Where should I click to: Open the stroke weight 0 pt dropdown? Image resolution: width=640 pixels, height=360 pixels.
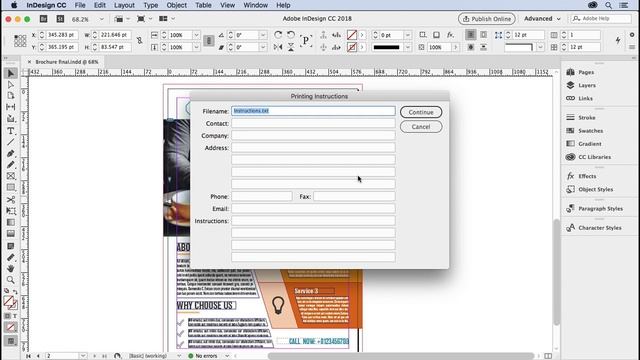coord(407,35)
